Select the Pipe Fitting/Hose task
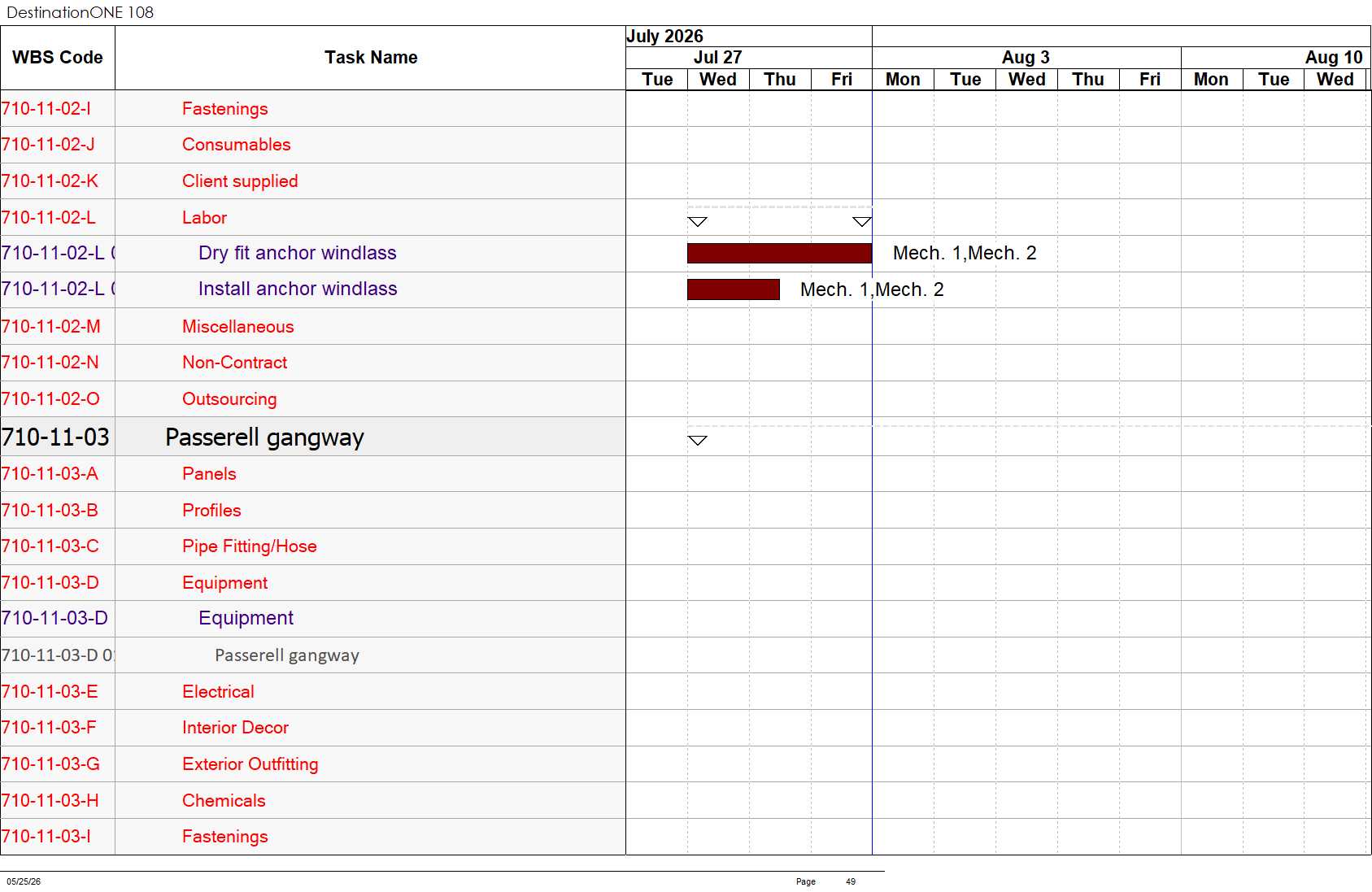1372x892 pixels. [x=249, y=546]
